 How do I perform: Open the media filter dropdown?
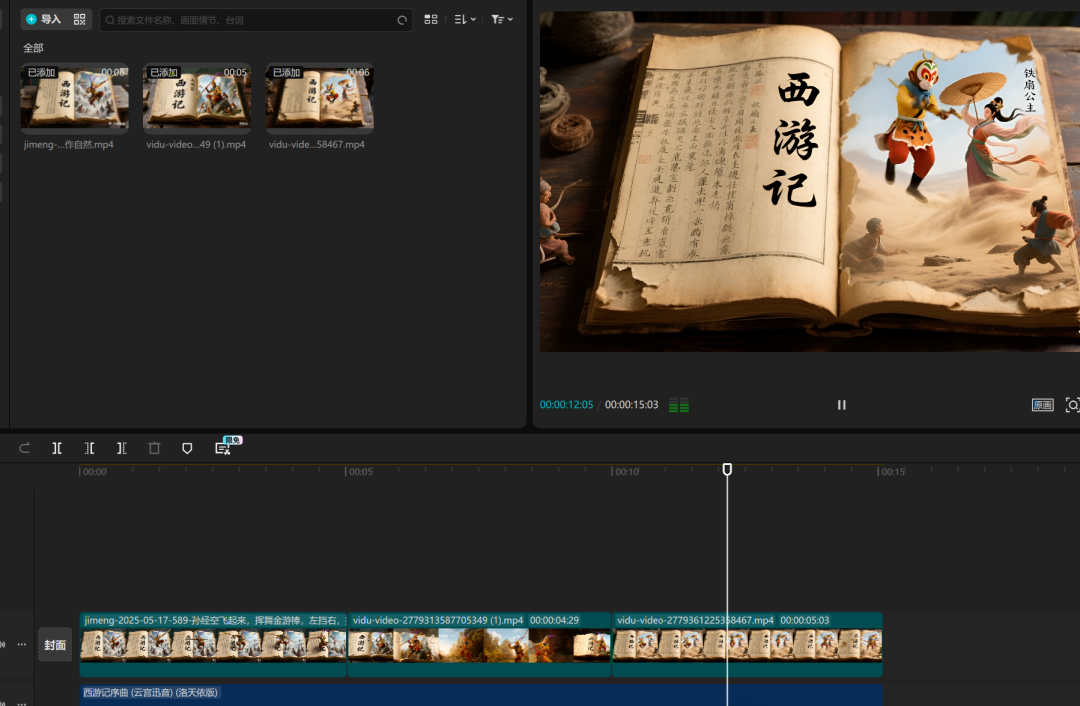(501, 19)
